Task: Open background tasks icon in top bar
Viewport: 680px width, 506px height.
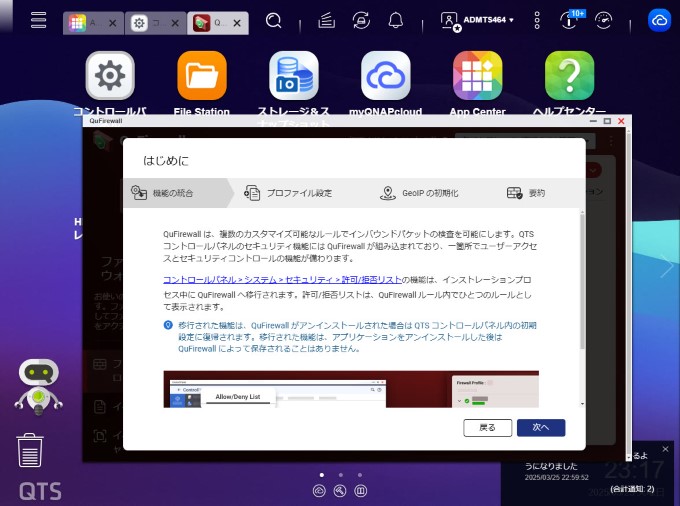Action: click(x=326, y=20)
